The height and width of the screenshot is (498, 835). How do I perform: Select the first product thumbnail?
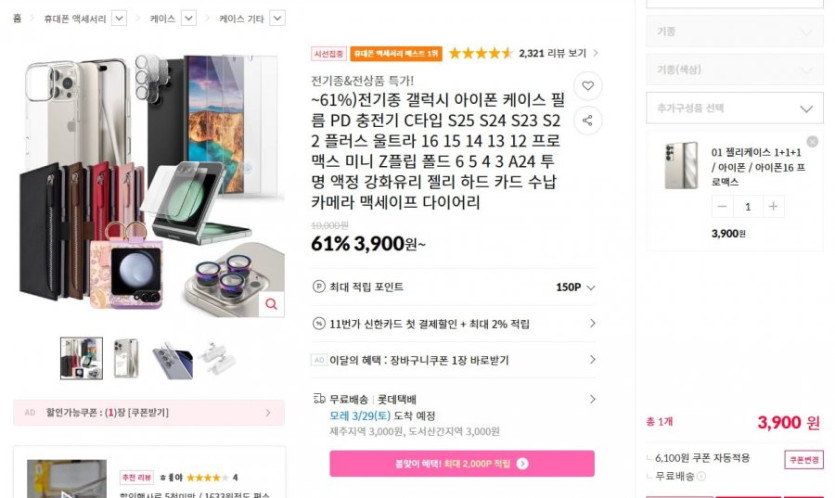click(81, 358)
